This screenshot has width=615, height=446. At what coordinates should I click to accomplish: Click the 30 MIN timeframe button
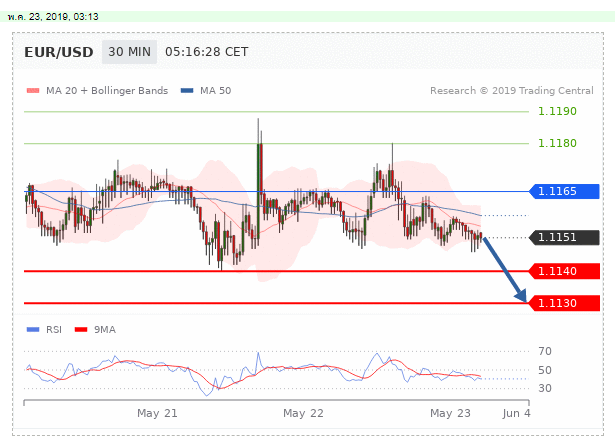[x=129, y=52]
